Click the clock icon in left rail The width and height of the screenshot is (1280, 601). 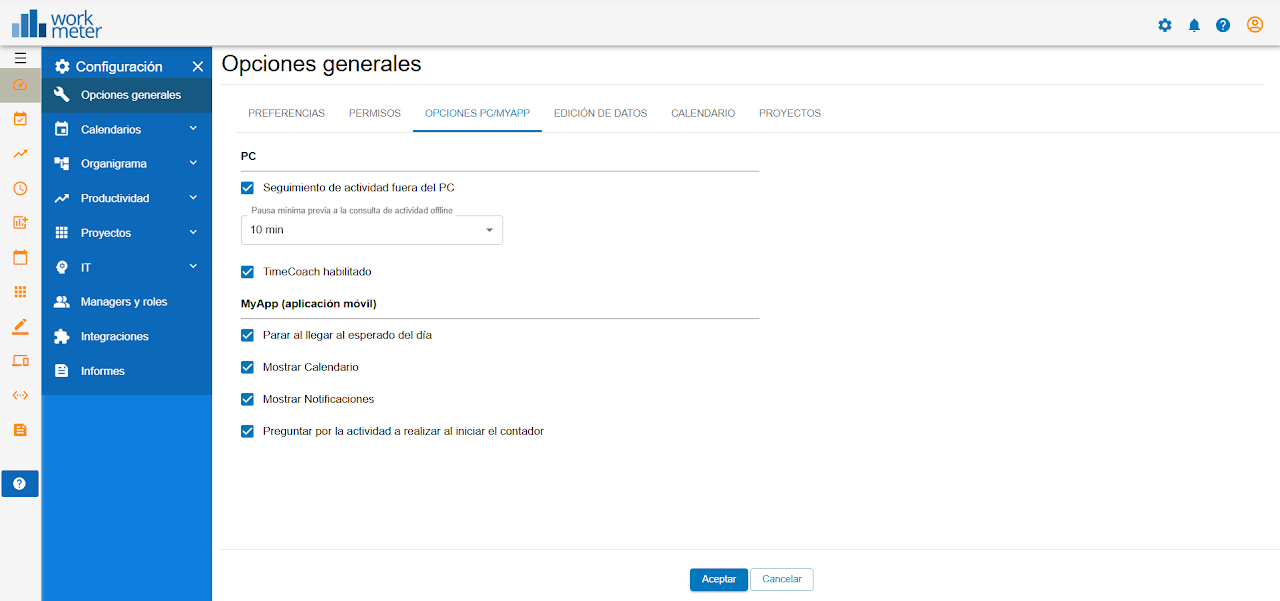(20, 188)
